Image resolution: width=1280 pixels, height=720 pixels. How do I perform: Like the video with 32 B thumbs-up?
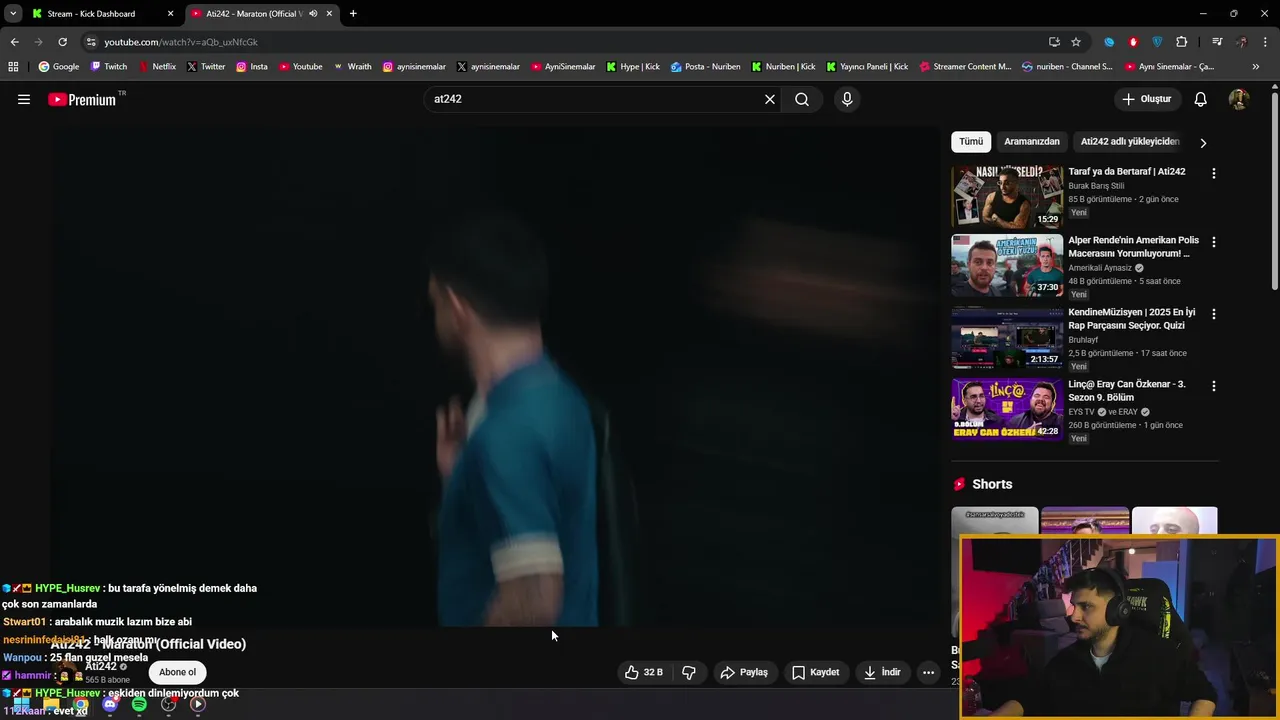tap(643, 672)
